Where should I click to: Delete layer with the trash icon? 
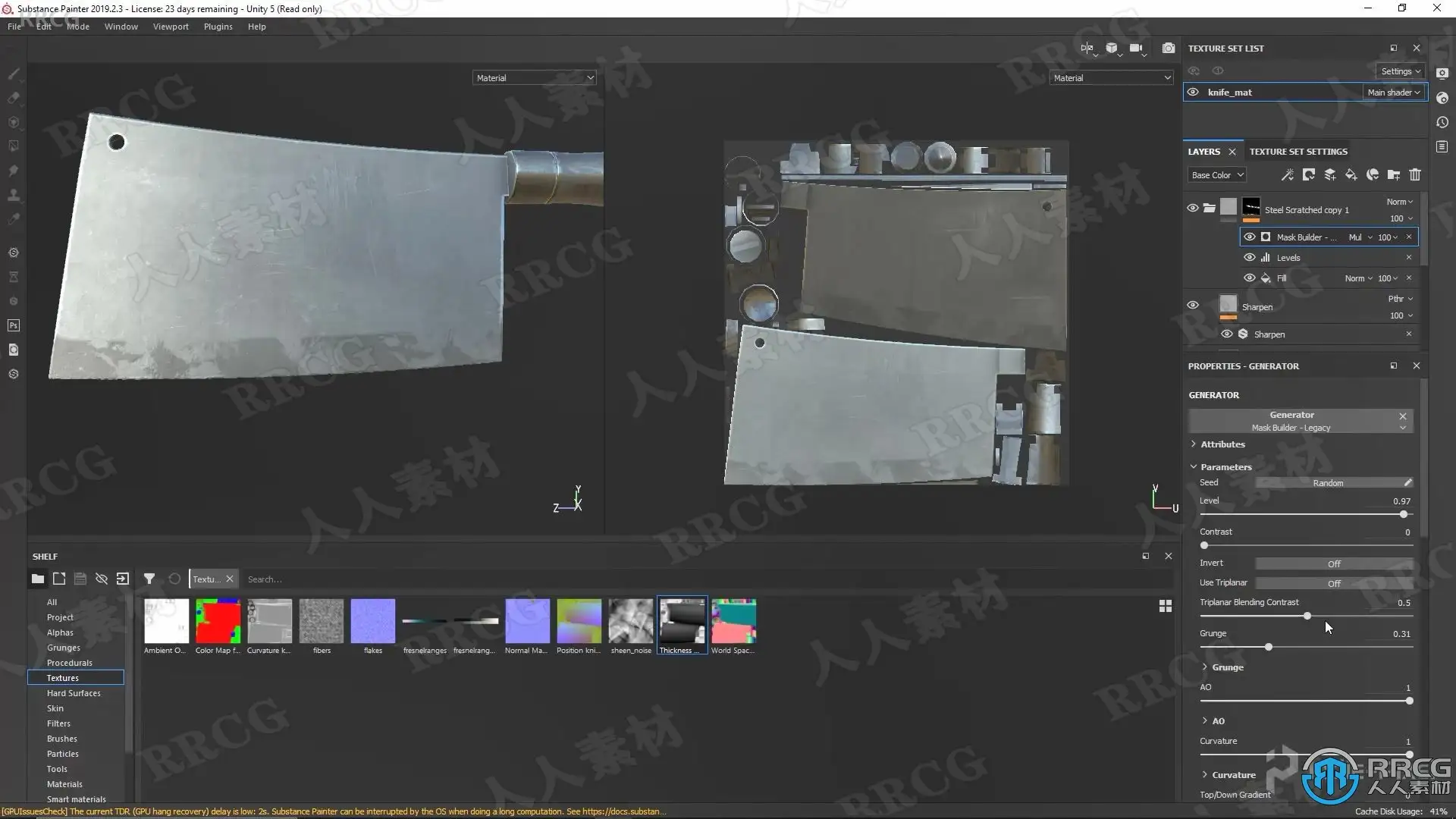1415,175
